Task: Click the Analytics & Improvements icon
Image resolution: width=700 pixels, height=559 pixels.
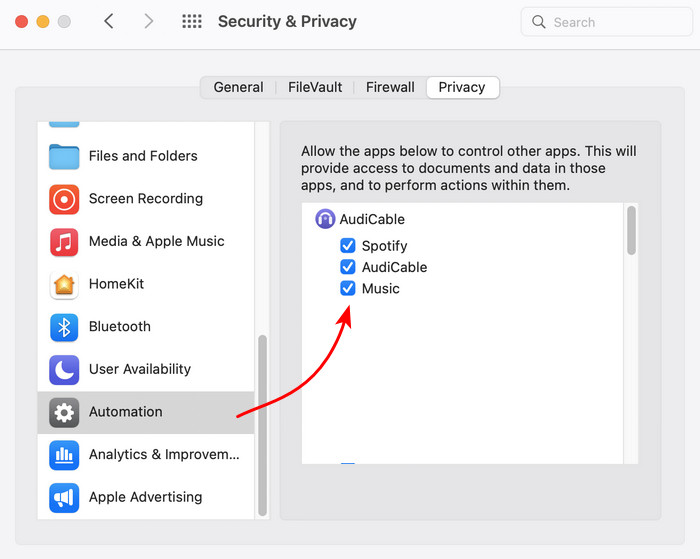Action: [x=64, y=454]
